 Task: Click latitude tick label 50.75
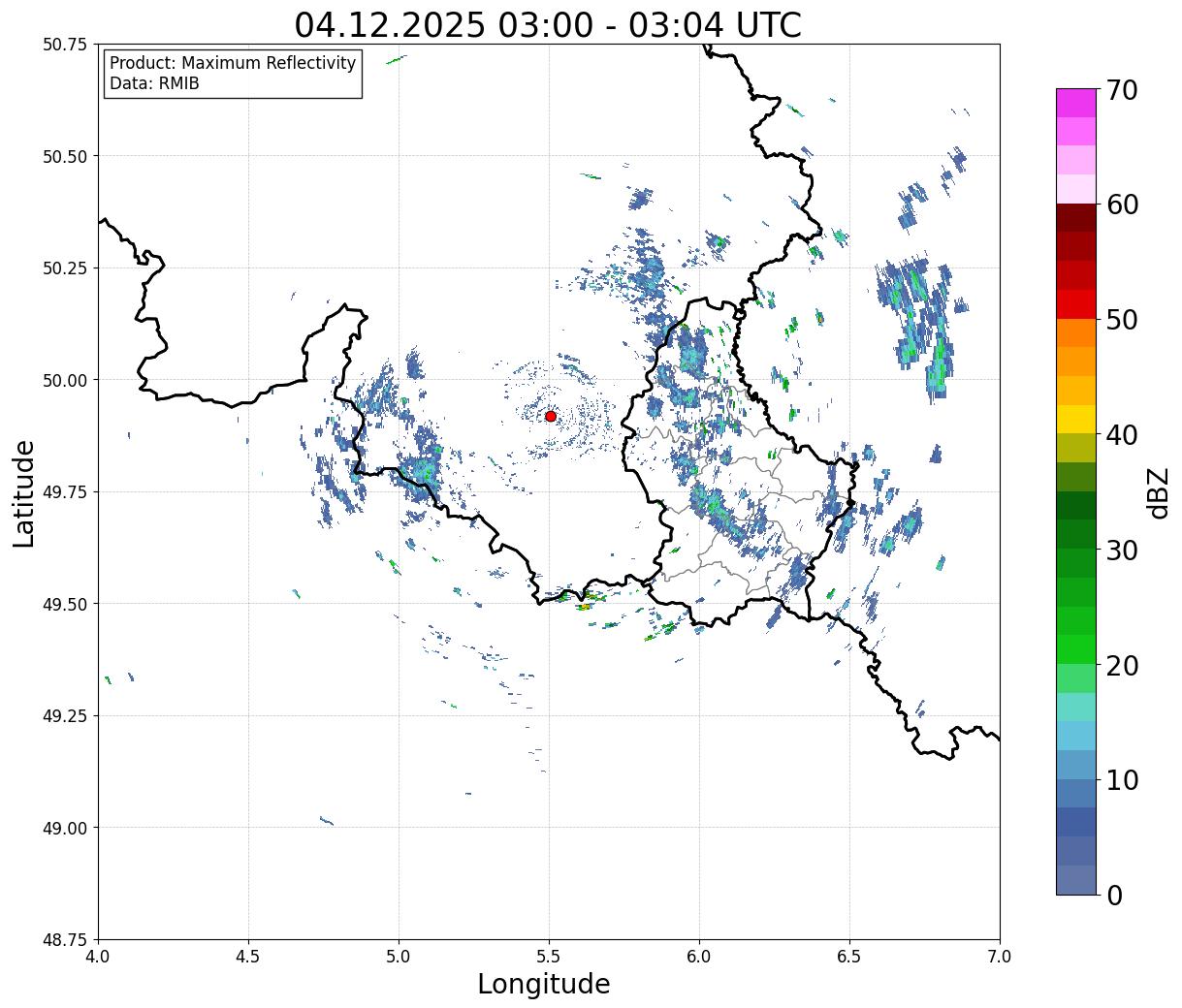point(64,45)
